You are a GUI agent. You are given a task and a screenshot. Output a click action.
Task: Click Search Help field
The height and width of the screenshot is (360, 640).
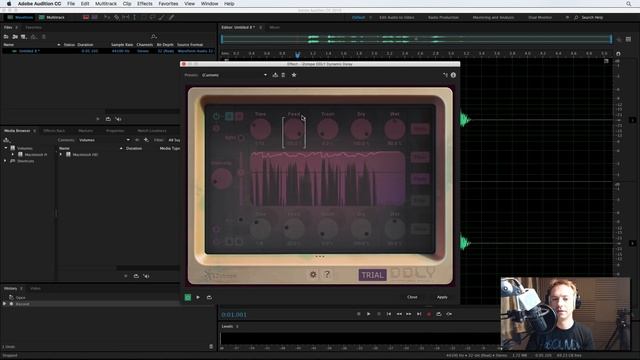pos(592,18)
